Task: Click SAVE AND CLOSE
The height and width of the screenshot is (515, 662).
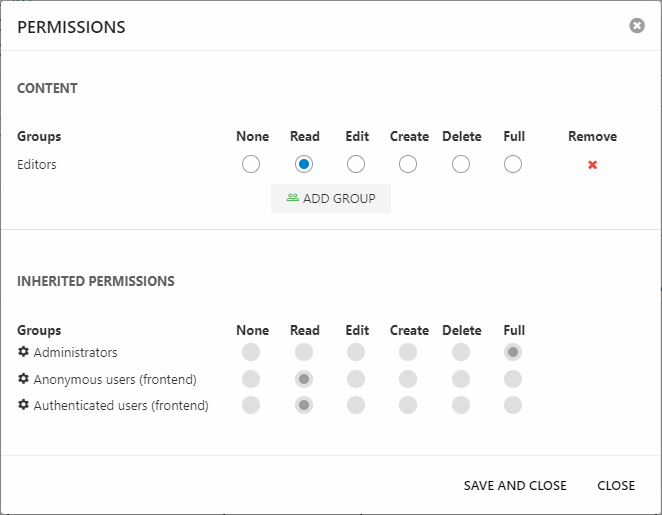Action: [515, 485]
